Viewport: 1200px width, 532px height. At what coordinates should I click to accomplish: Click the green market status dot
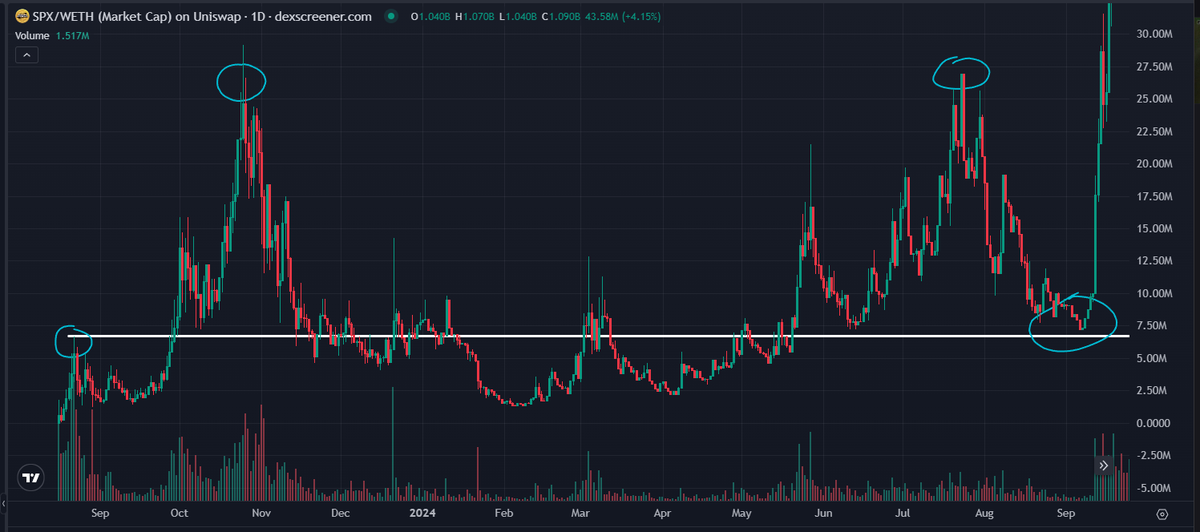point(390,17)
